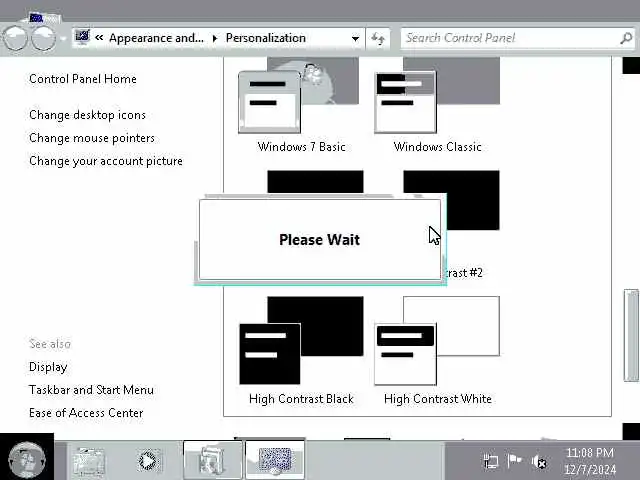The image size is (640, 480).
Task: Open Action Center flag tray icon
Action: click(x=514, y=461)
